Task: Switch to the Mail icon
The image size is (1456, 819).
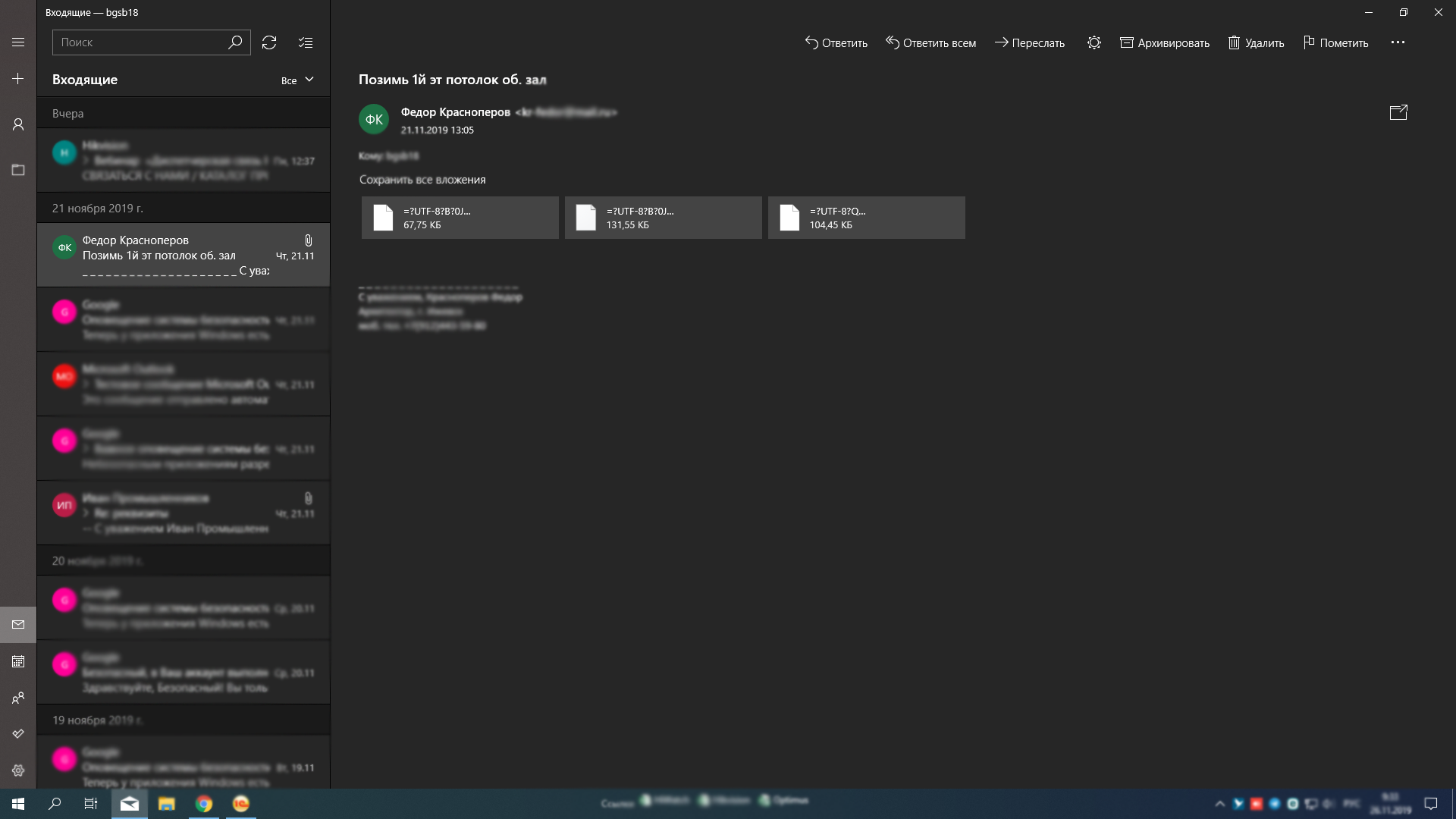Action: pos(18,625)
